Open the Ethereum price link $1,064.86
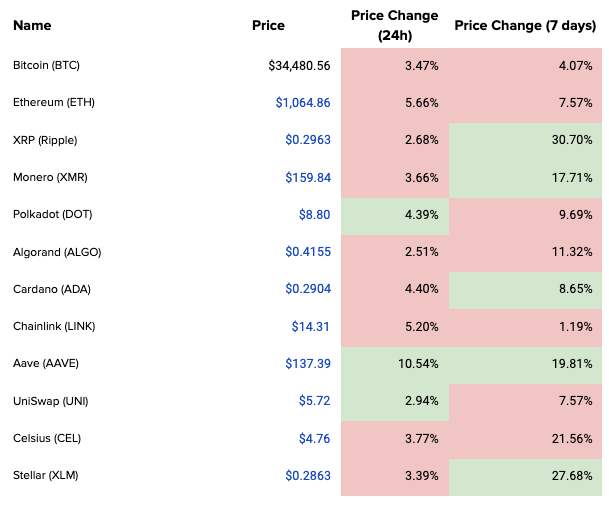Screen dimensions: 609x511 click(302, 102)
